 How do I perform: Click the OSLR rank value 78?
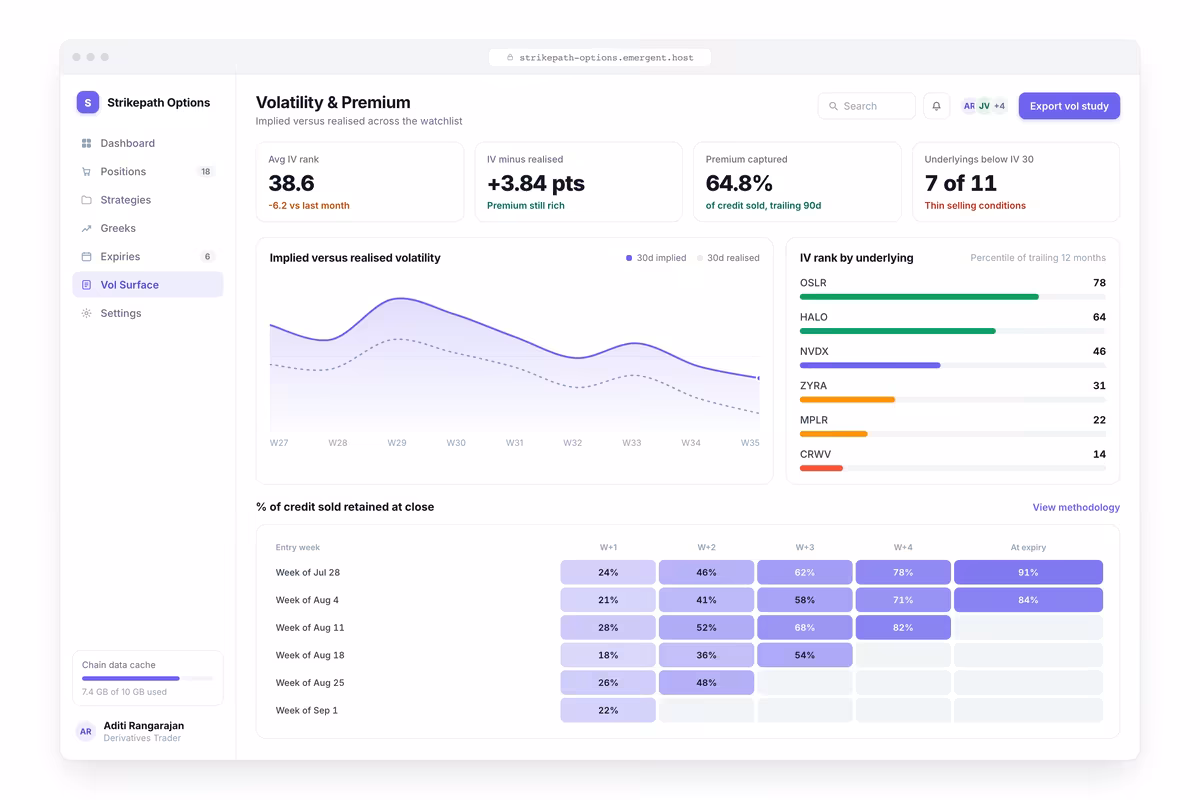[x=1099, y=283]
